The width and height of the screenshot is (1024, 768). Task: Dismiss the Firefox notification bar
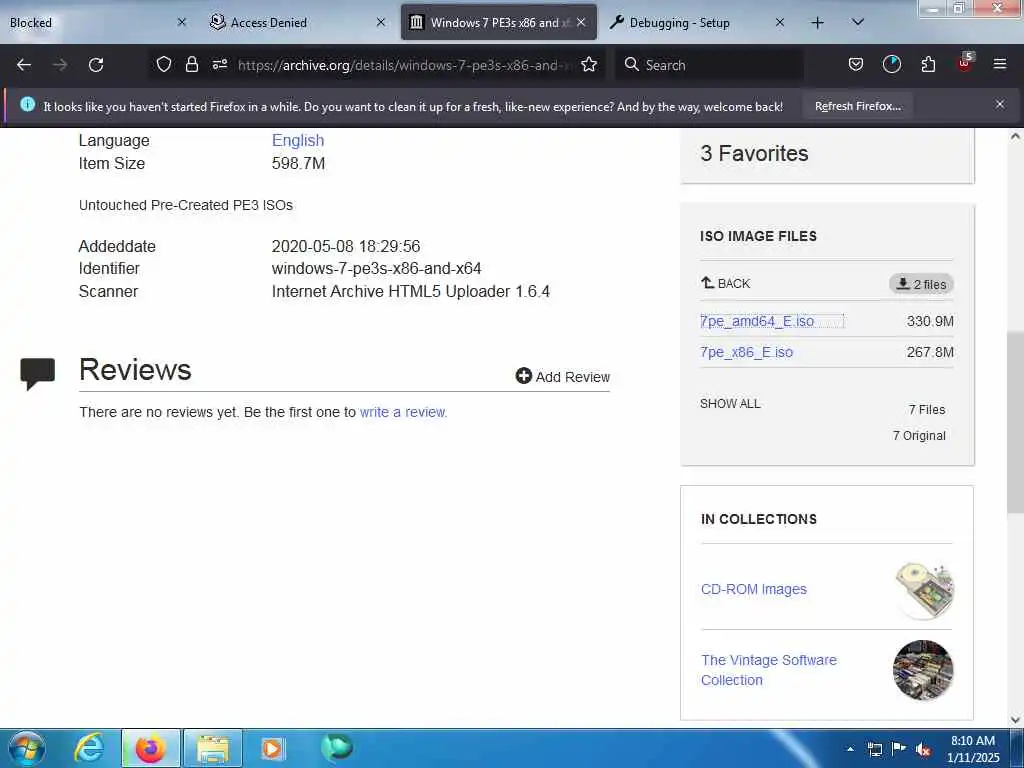[999, 104]
